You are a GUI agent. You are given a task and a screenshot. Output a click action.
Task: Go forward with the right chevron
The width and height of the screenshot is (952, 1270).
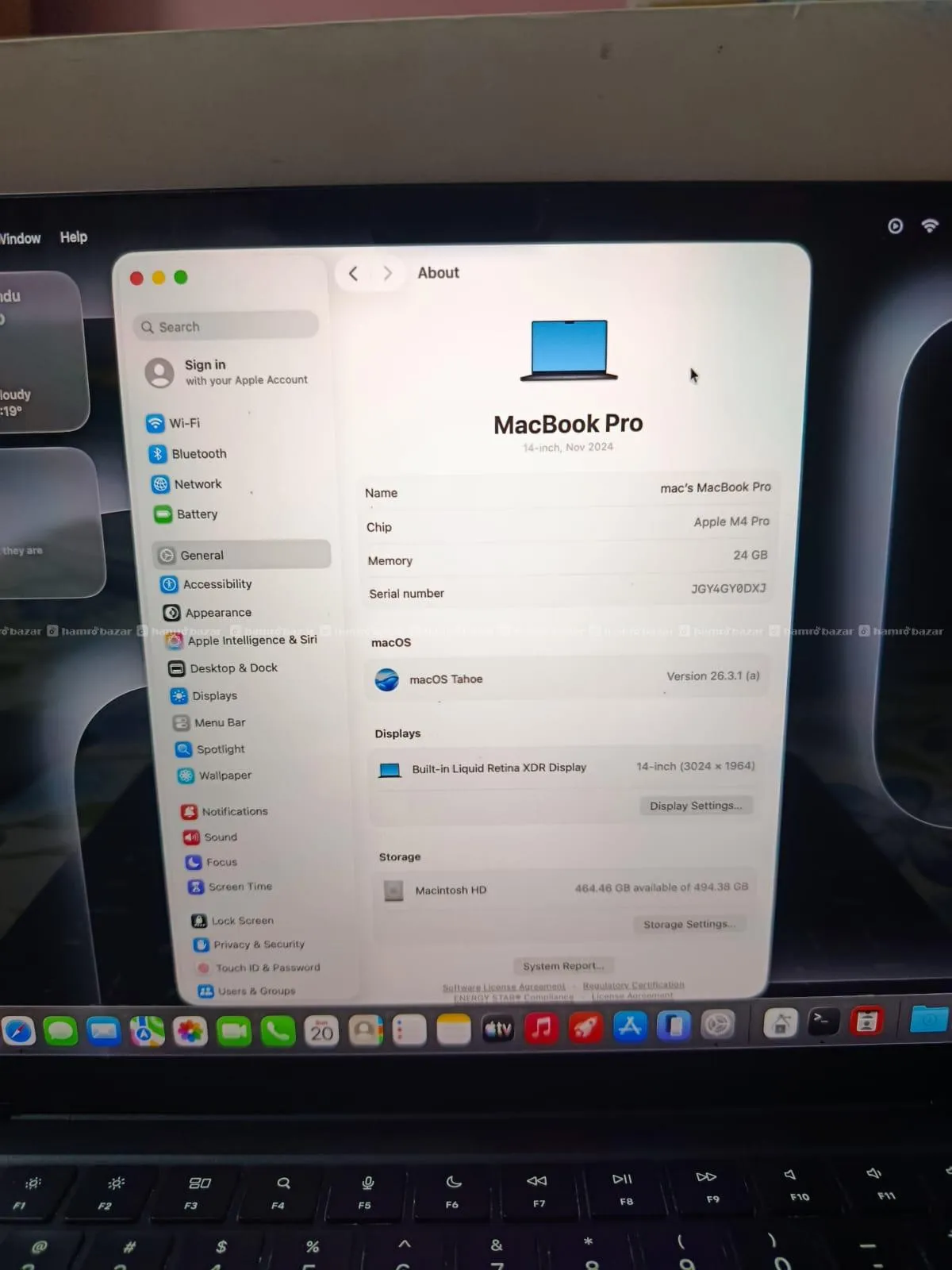point(387,273)
